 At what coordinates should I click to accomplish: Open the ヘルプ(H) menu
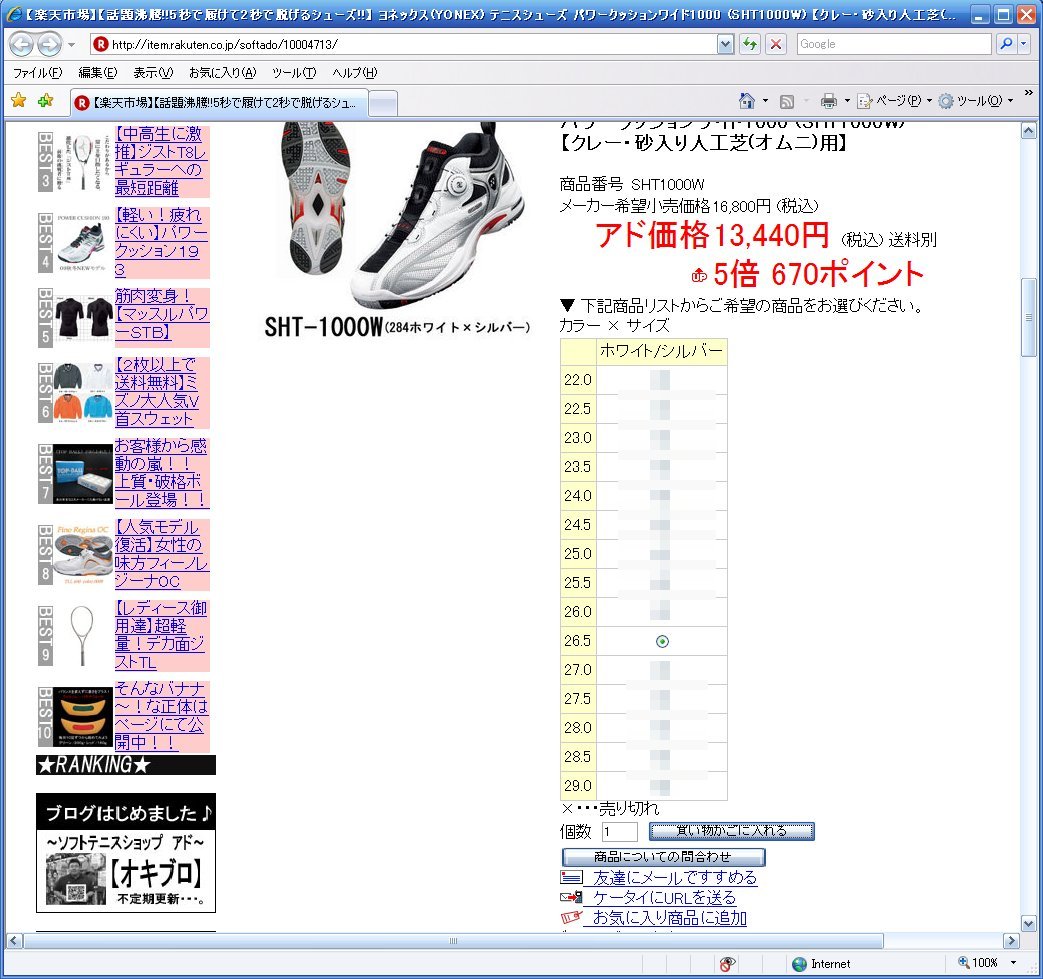click(355, 72)
